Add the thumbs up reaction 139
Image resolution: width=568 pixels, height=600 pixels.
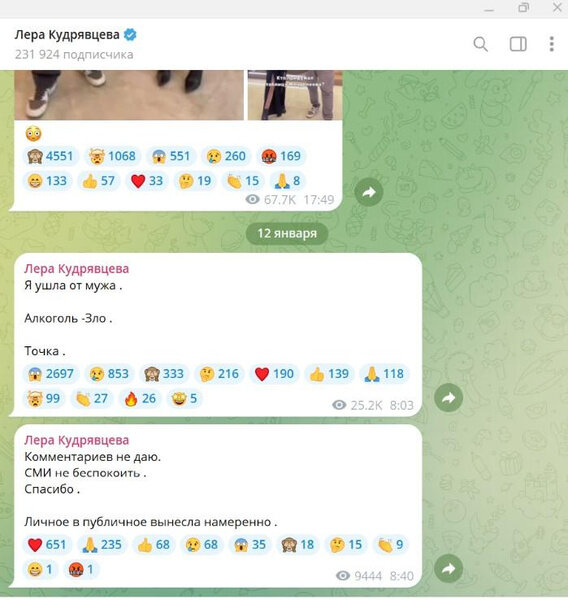click(330, 374)
